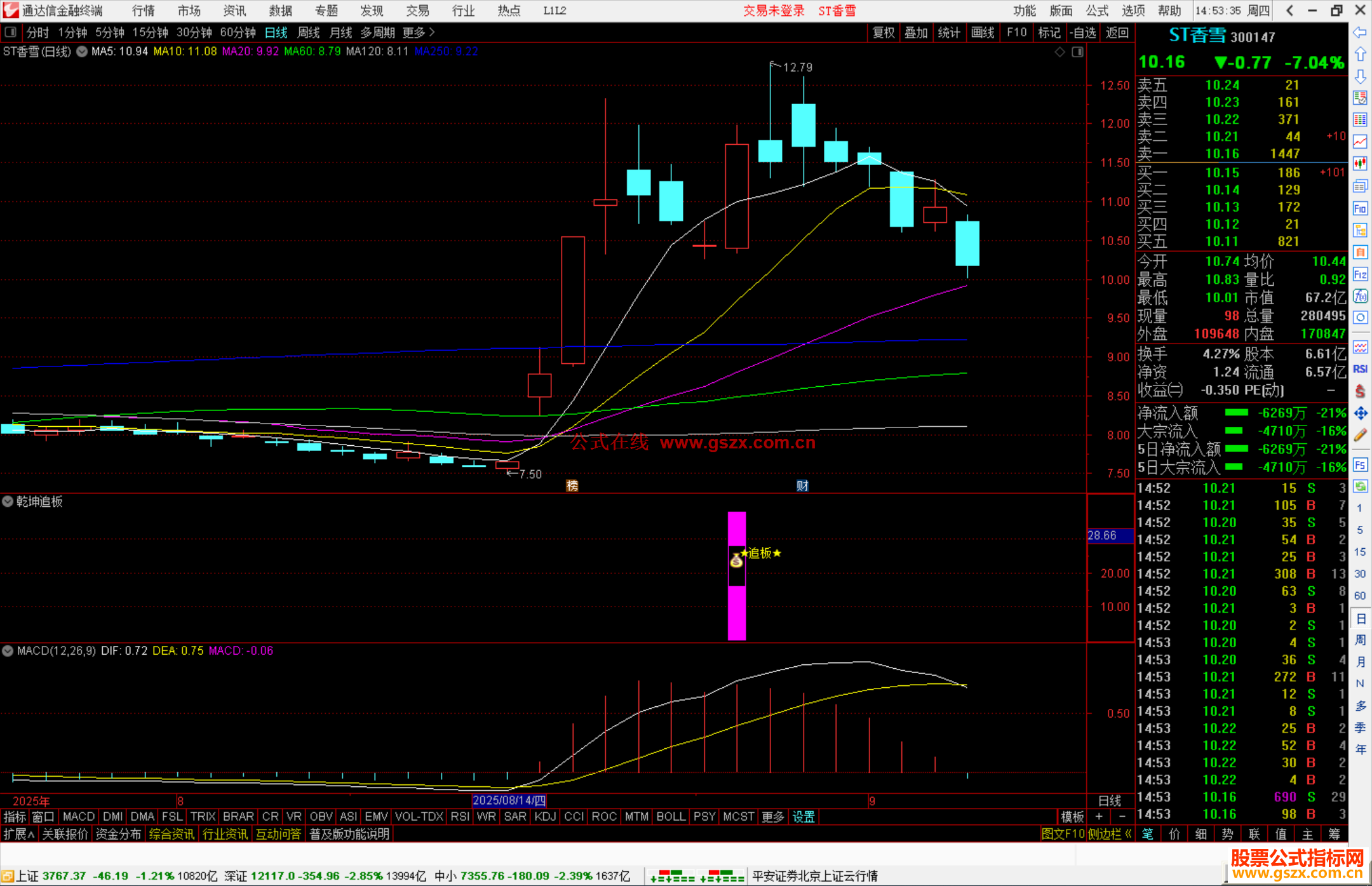
Task: Expand the 扩展 panel arrow
Action: click(x=19, y=834)
